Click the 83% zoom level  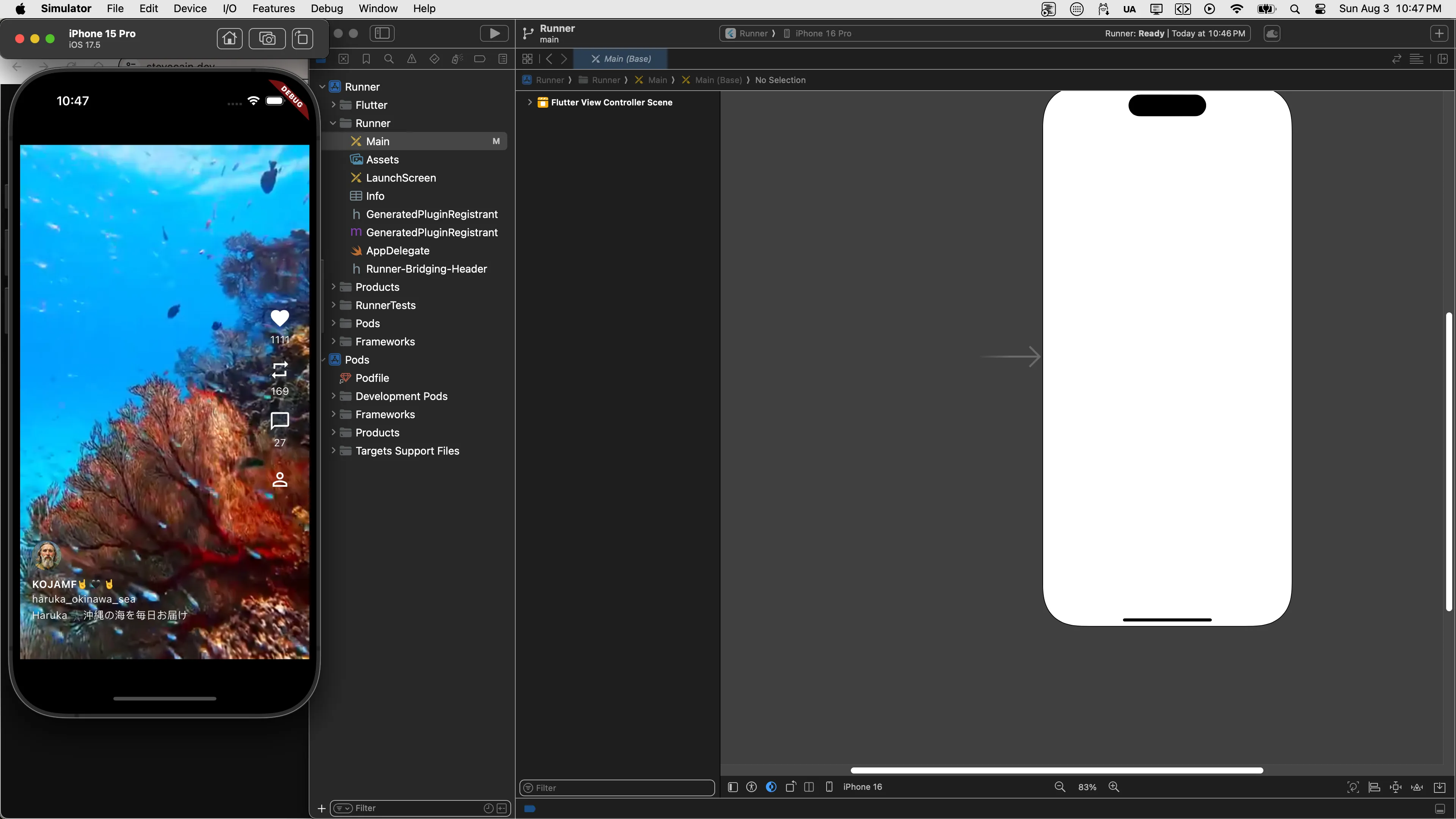pyautogui.click(x=1087, y=788)
